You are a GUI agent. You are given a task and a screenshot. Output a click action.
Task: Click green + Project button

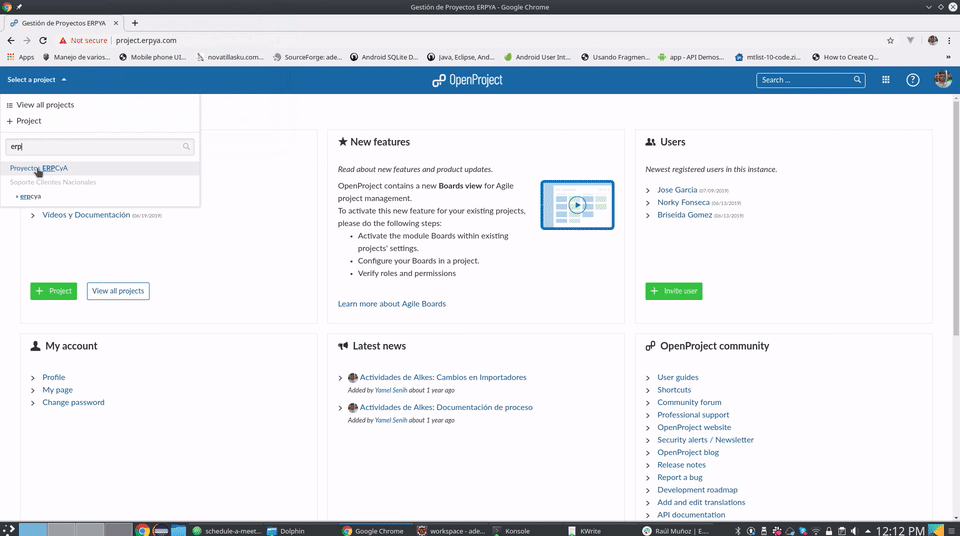pos(54,291)
